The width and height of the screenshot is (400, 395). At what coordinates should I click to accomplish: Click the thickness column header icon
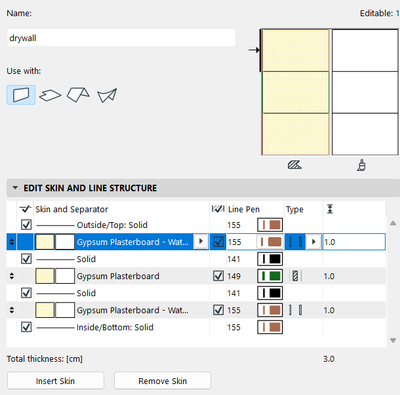(330, 209)
